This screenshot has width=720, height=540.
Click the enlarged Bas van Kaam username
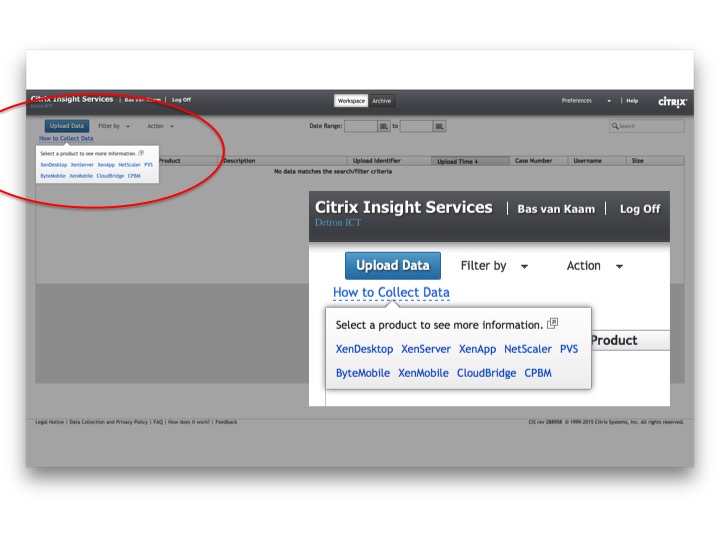[556, 209]
